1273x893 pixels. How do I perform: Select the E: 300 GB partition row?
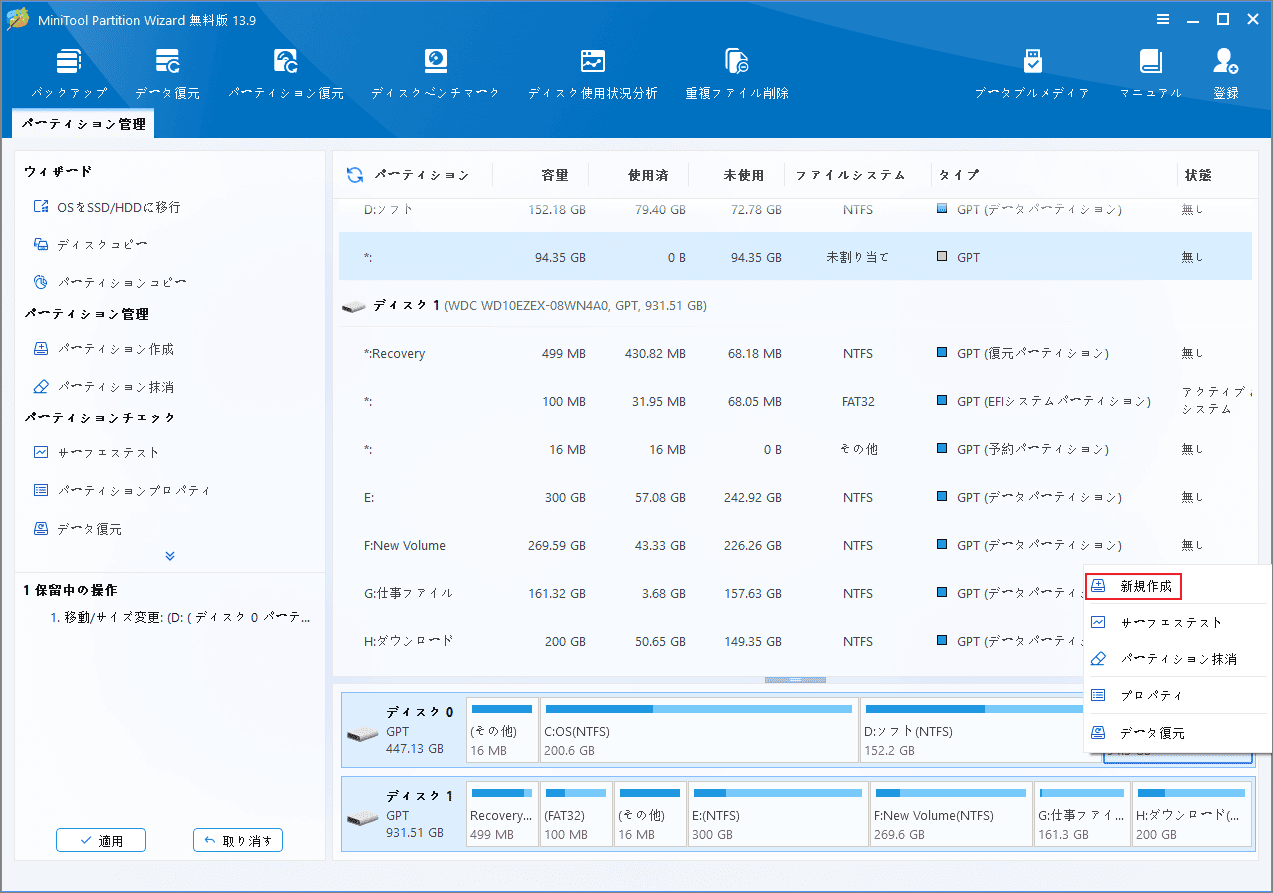(795, 497)
